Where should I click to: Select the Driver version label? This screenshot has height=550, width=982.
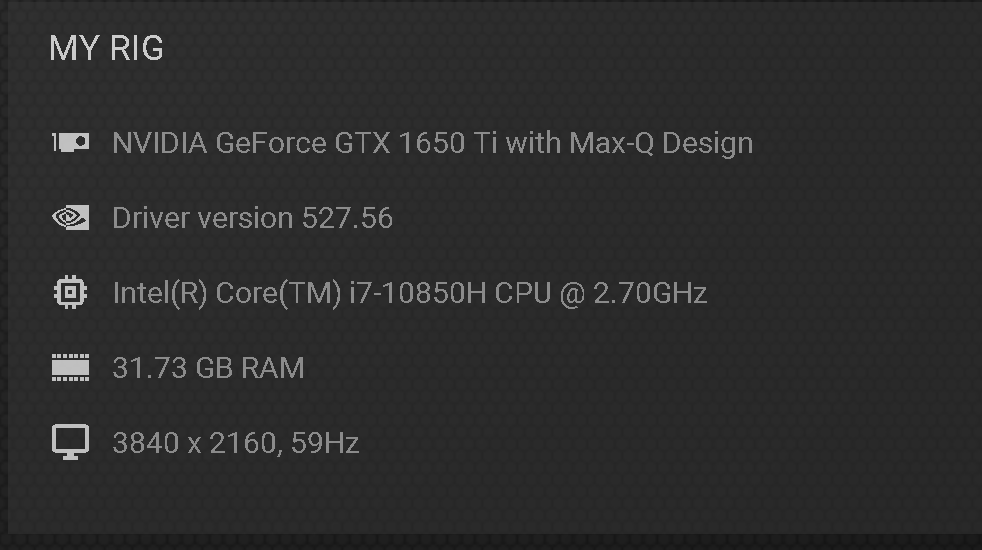[x=203, y=218]
